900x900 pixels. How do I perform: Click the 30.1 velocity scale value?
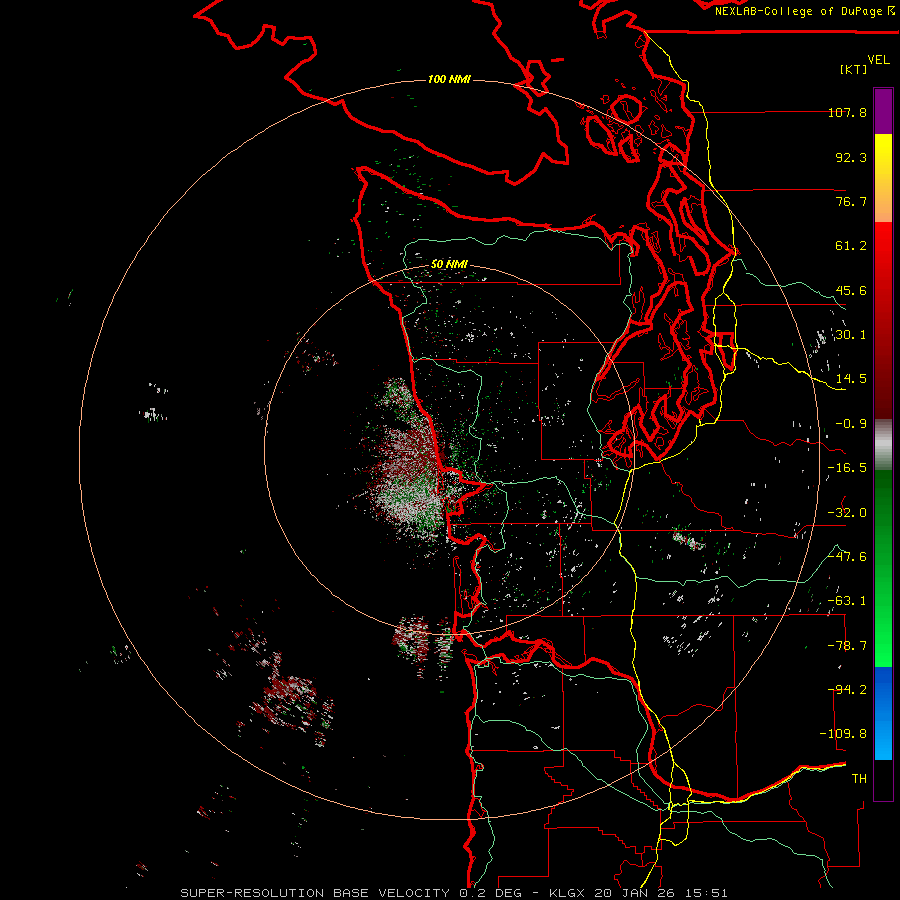point(851,335)
